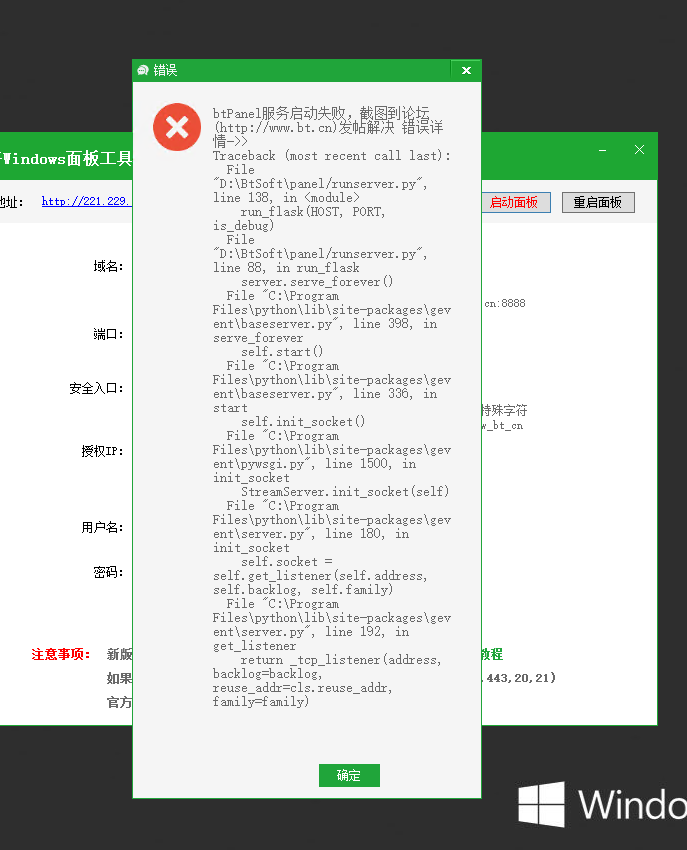This screenshot has height=850, width=687.
Task: Start the panel with the 启动面板 button
Action: [x=516, y=202]
